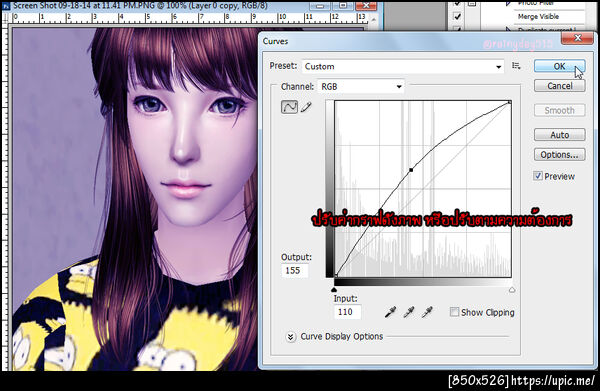Open preset options menu icon
The height and width of the screenshot is (391, 600).
(516, 66)
